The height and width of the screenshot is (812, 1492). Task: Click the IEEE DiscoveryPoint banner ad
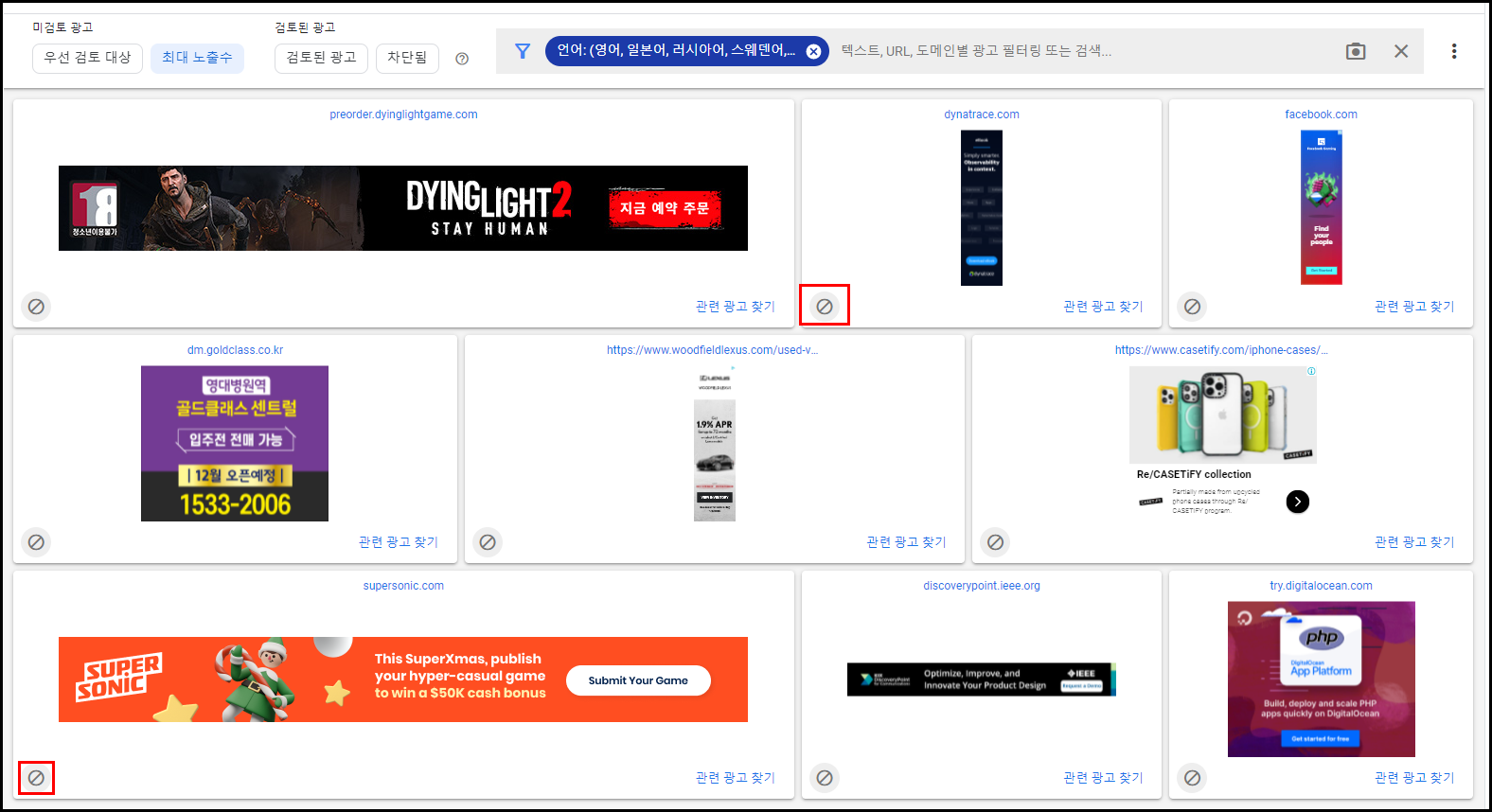(x=982, y=680)
